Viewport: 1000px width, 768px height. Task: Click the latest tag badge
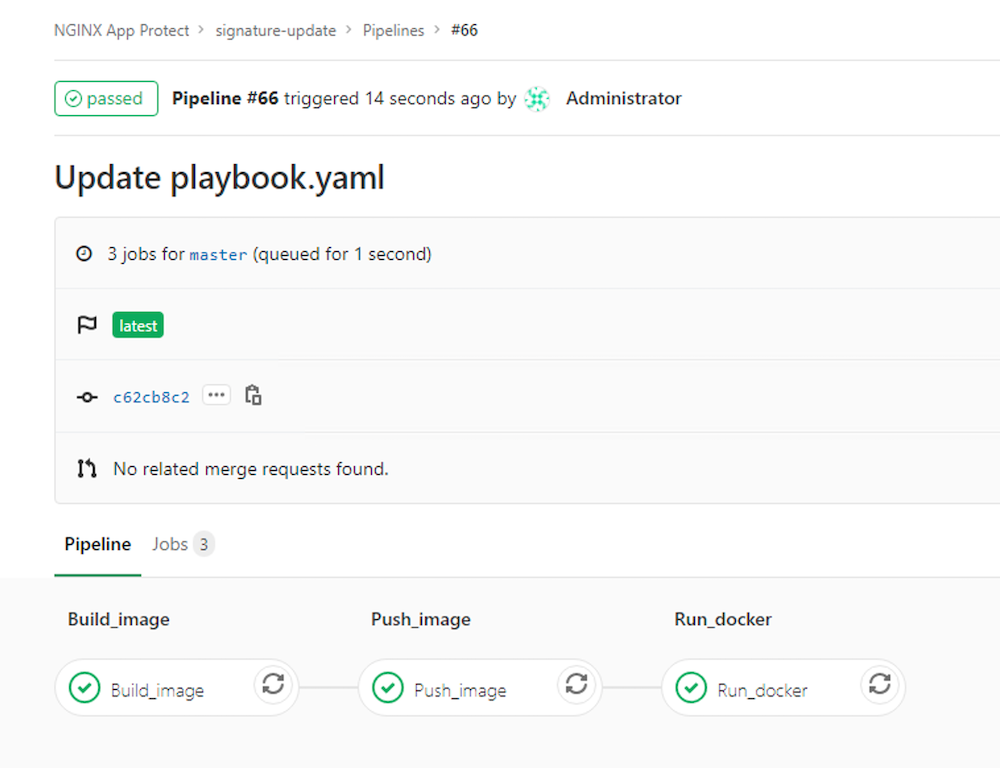[138, 325]
